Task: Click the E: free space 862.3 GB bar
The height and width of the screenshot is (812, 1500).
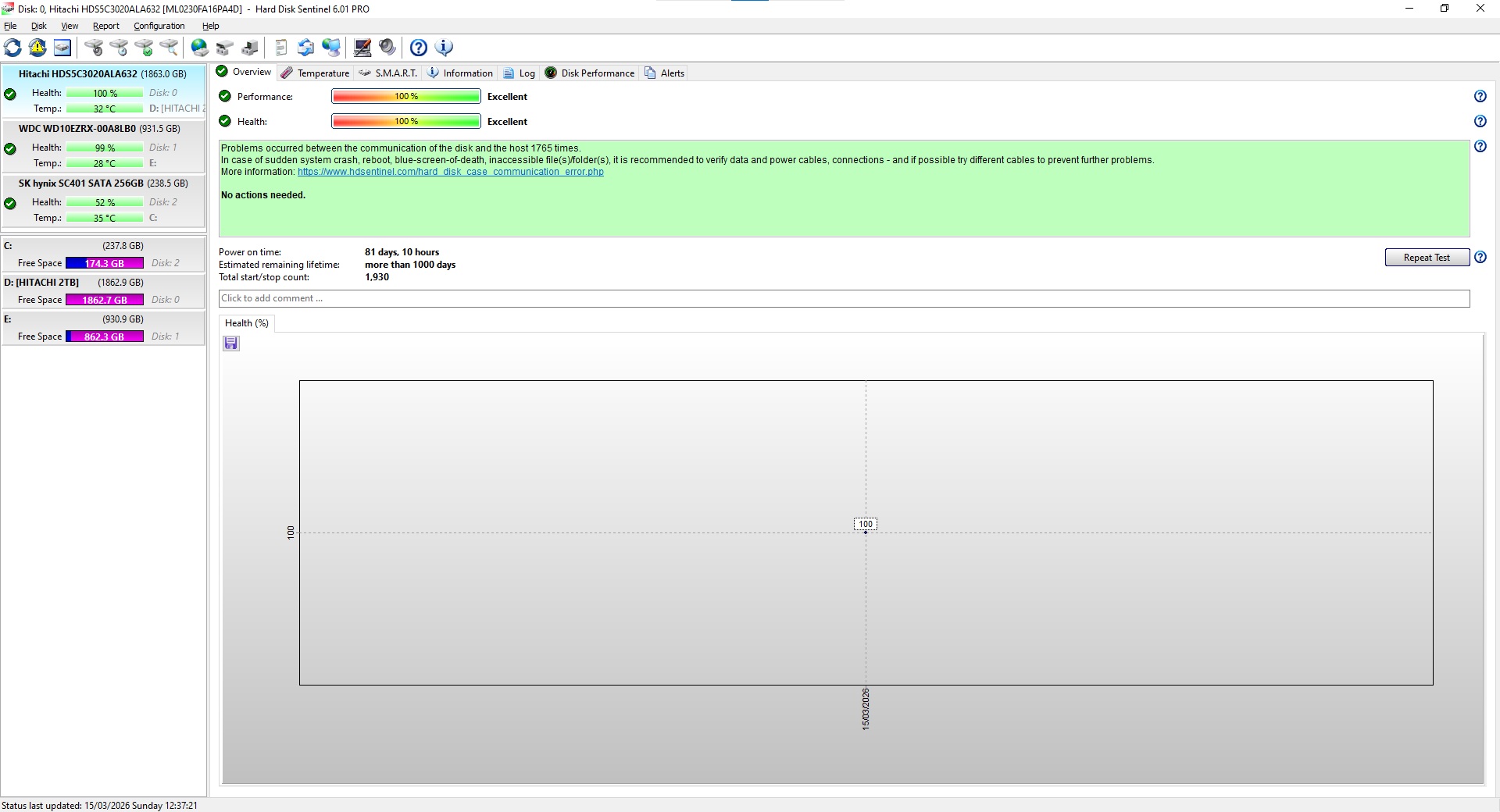Action: [105, 337]
